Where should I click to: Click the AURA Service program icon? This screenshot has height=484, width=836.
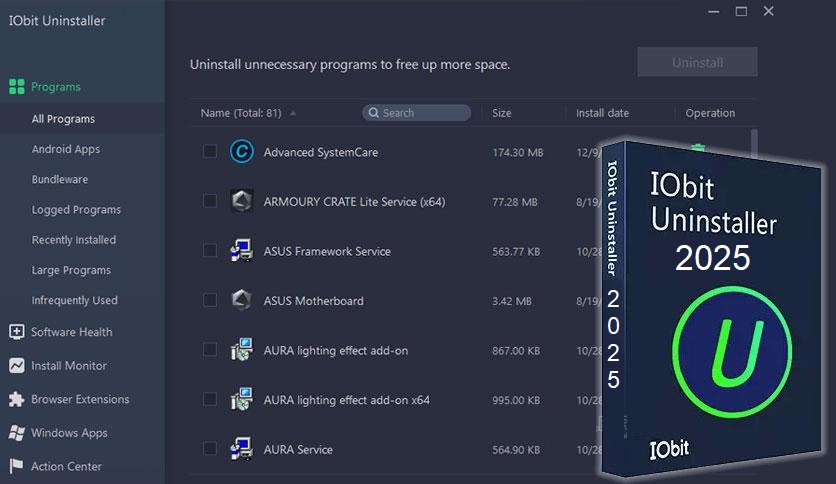tap(242, 449)
